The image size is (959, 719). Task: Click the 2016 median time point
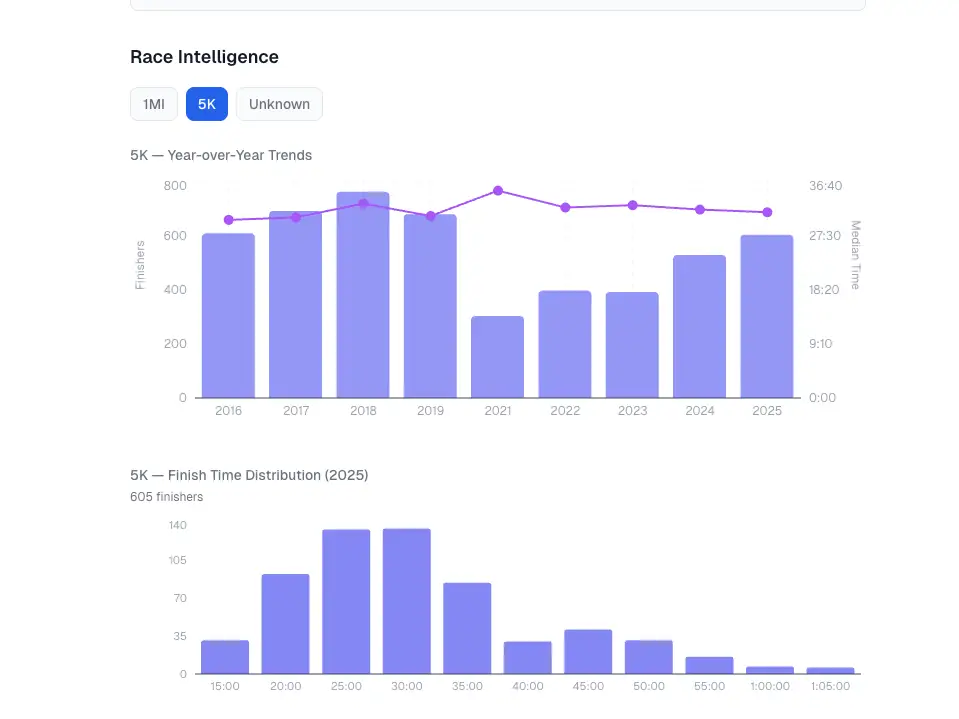[229, 220]
